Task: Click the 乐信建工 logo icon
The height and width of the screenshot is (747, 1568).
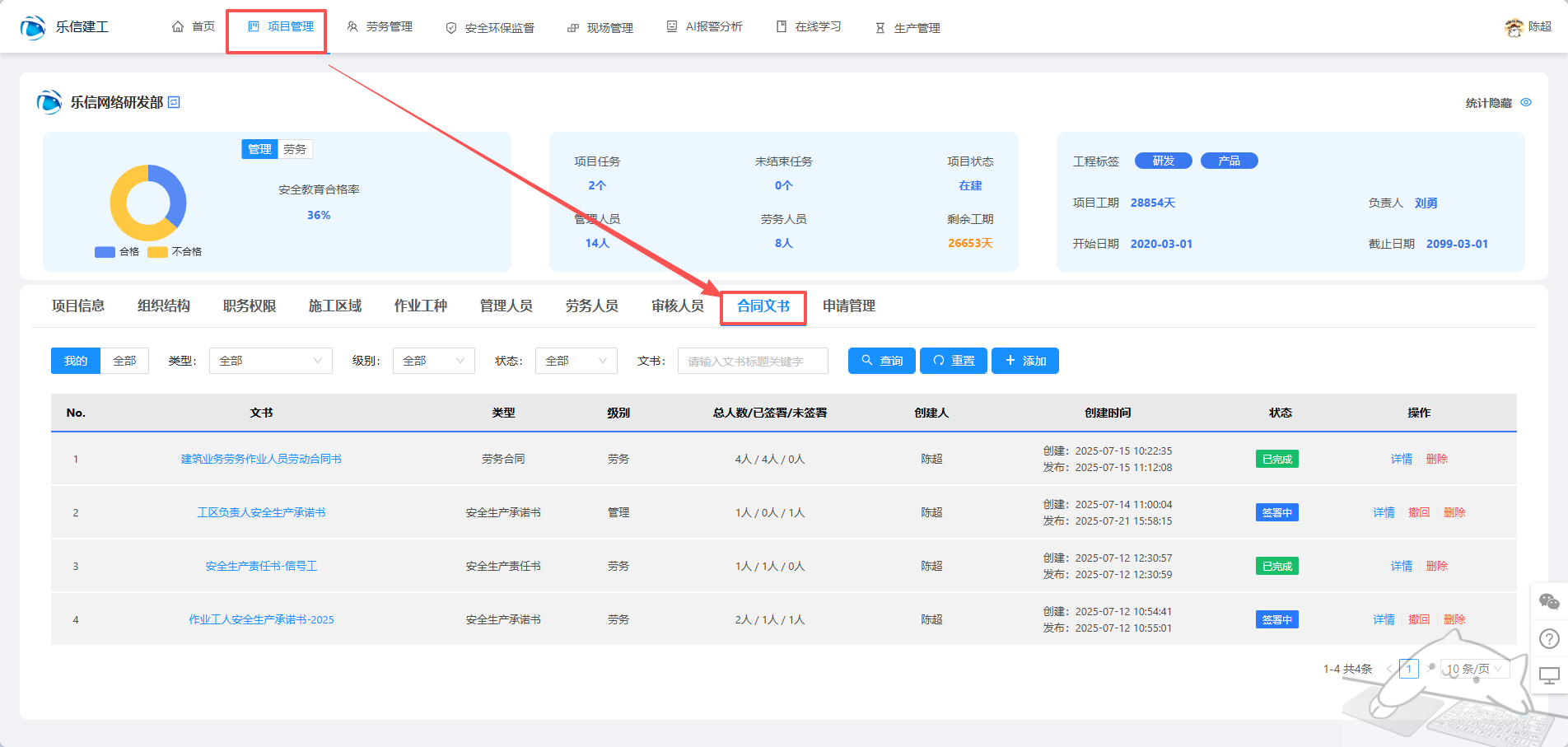Action: (33, 27)
